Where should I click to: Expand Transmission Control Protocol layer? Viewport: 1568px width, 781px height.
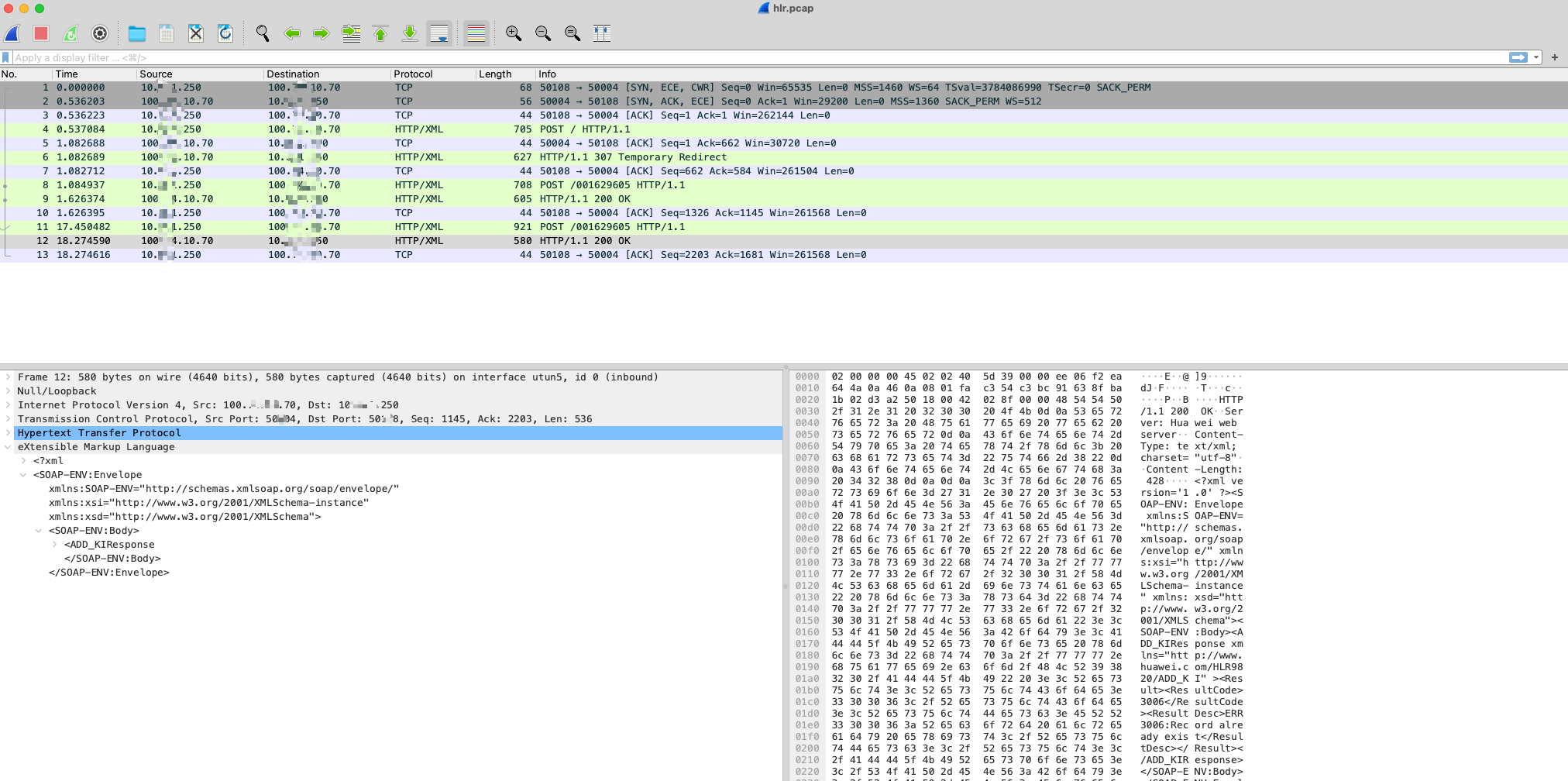coord(8,419)
